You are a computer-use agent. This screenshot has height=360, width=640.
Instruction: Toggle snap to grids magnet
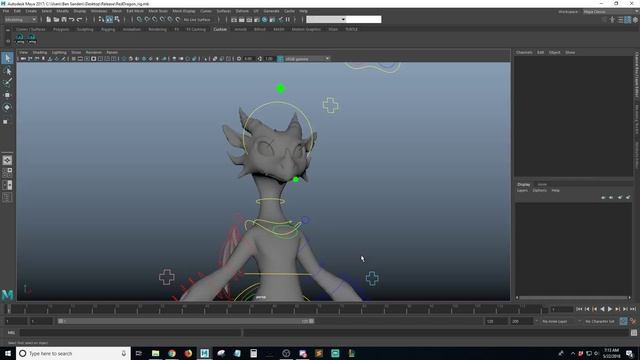pos(139,20)
